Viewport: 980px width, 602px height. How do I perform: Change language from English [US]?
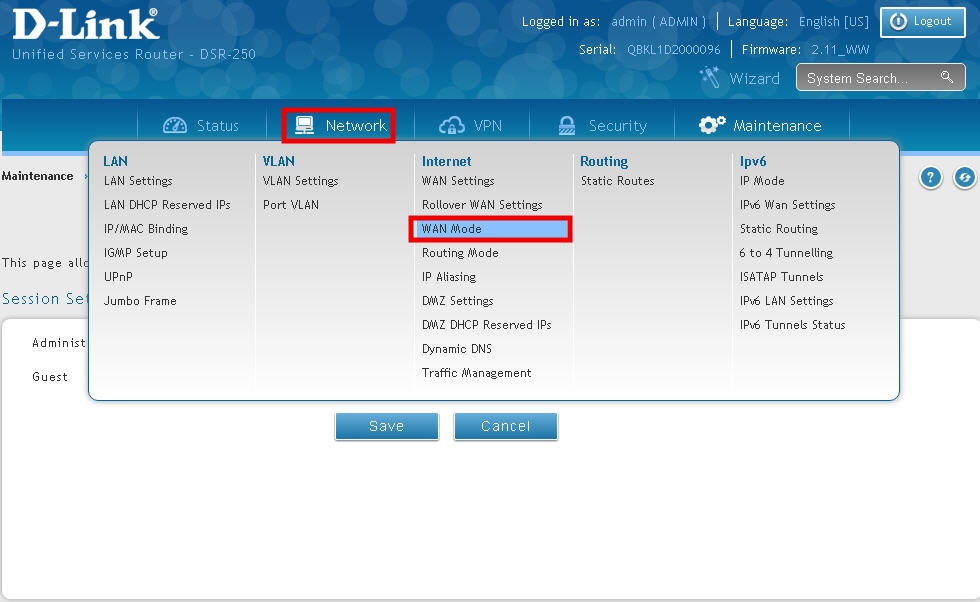pos(833,22)
